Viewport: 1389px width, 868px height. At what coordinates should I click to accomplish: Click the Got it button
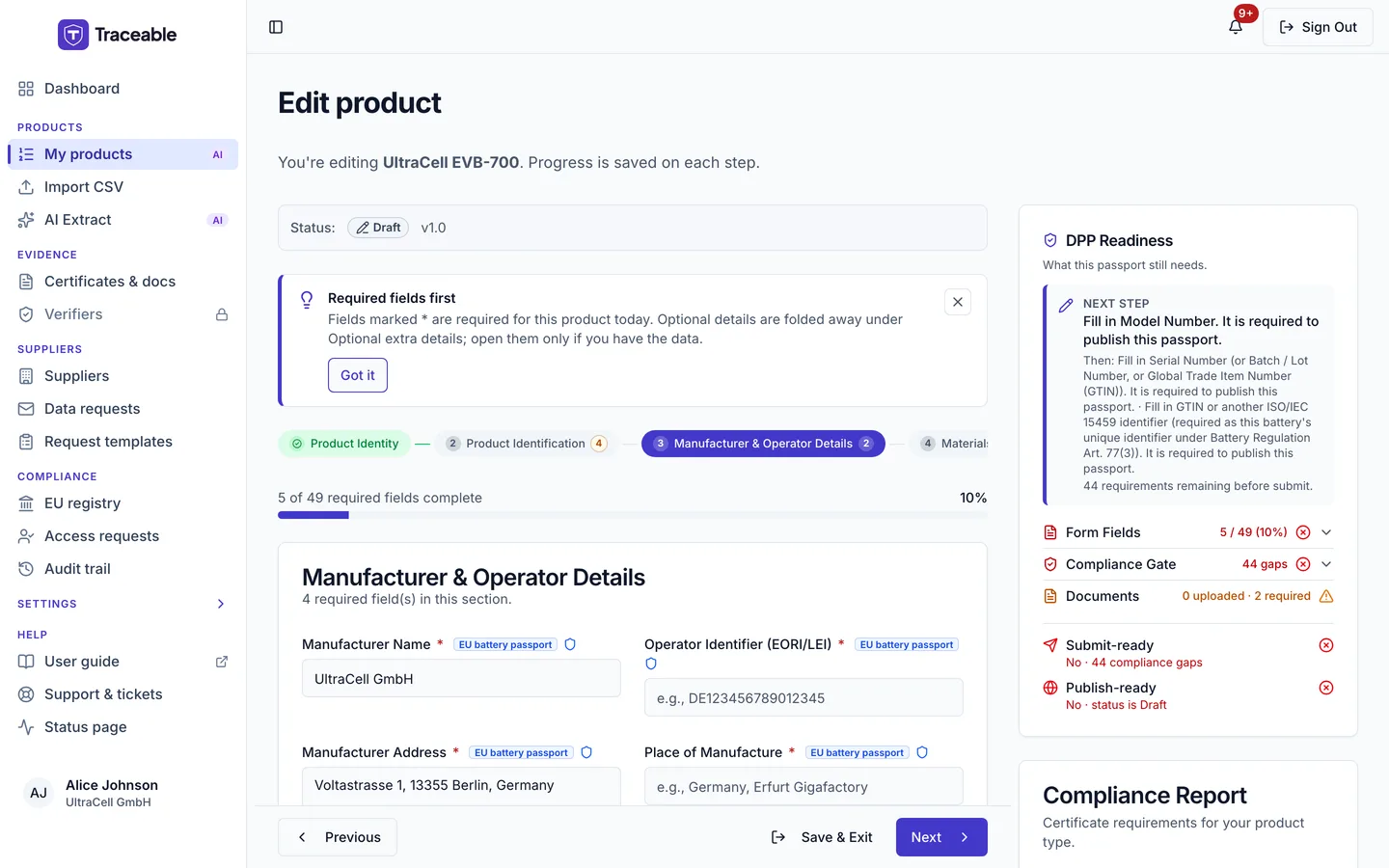click(358, 375)
